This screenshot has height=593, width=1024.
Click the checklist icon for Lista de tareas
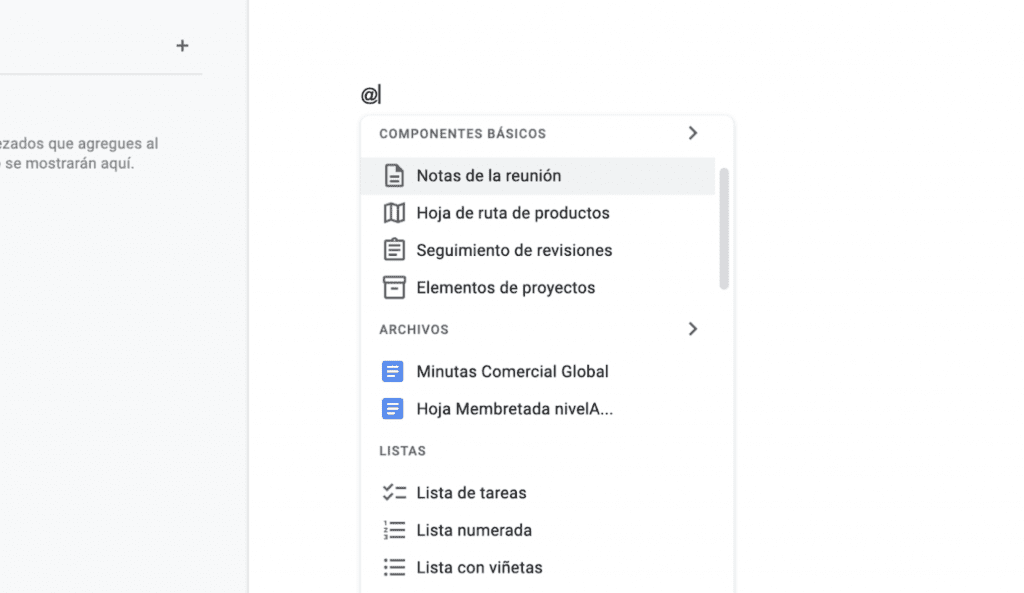coord(394,493)
